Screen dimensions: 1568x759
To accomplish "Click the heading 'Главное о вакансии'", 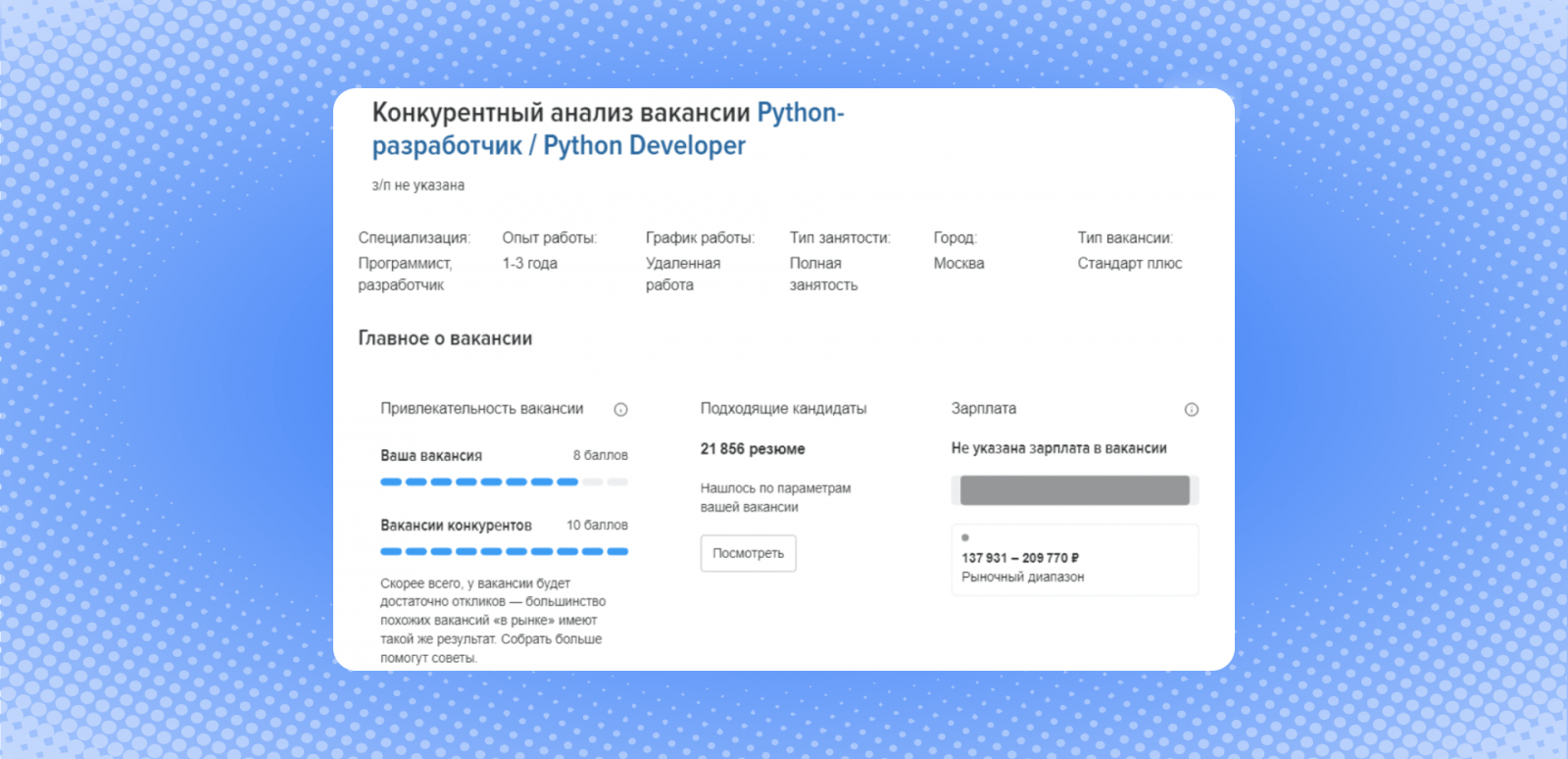I will [445, 338].
